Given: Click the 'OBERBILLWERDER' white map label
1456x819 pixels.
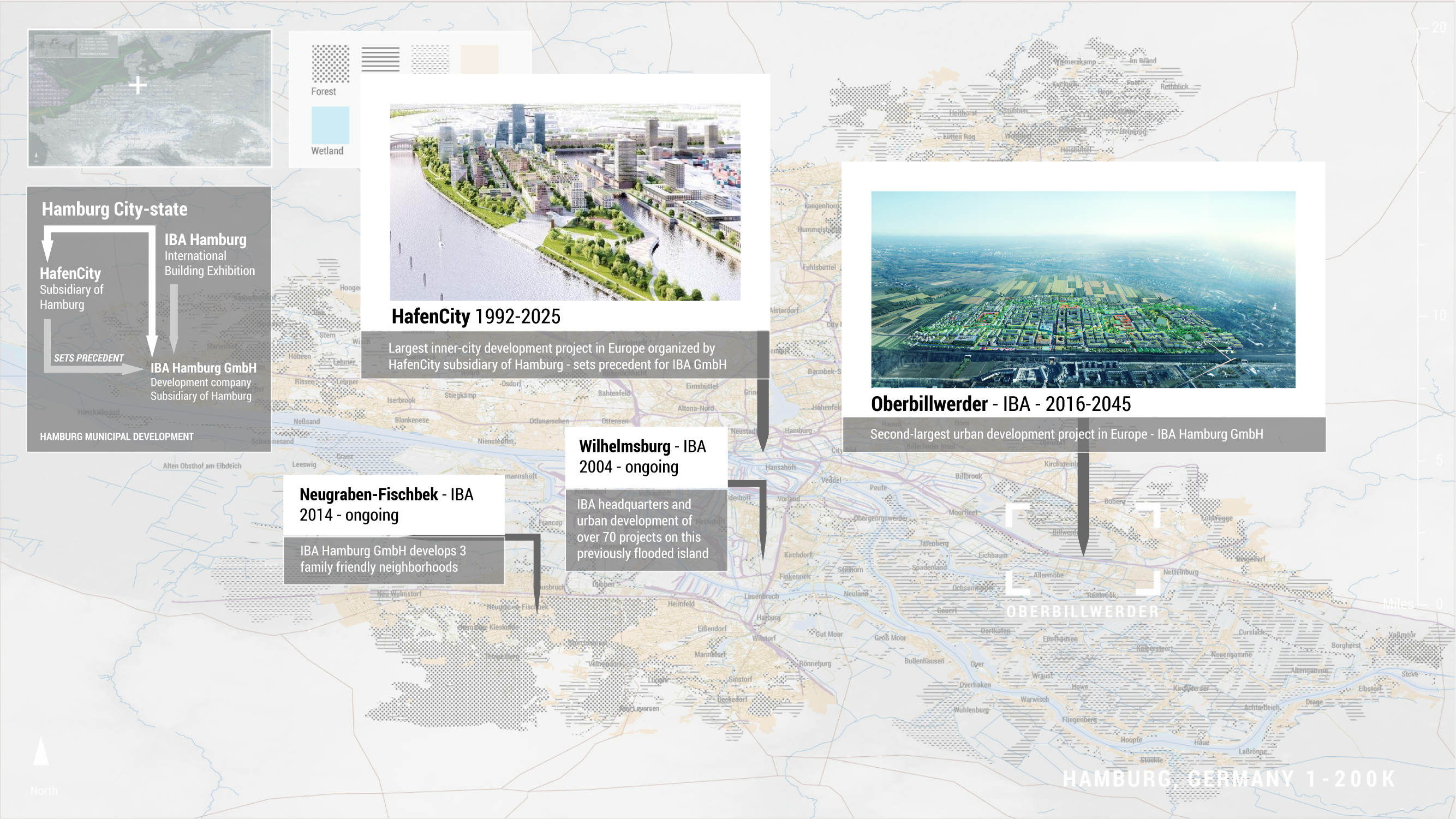Looking at the screenshot, I should (1083, 612).
